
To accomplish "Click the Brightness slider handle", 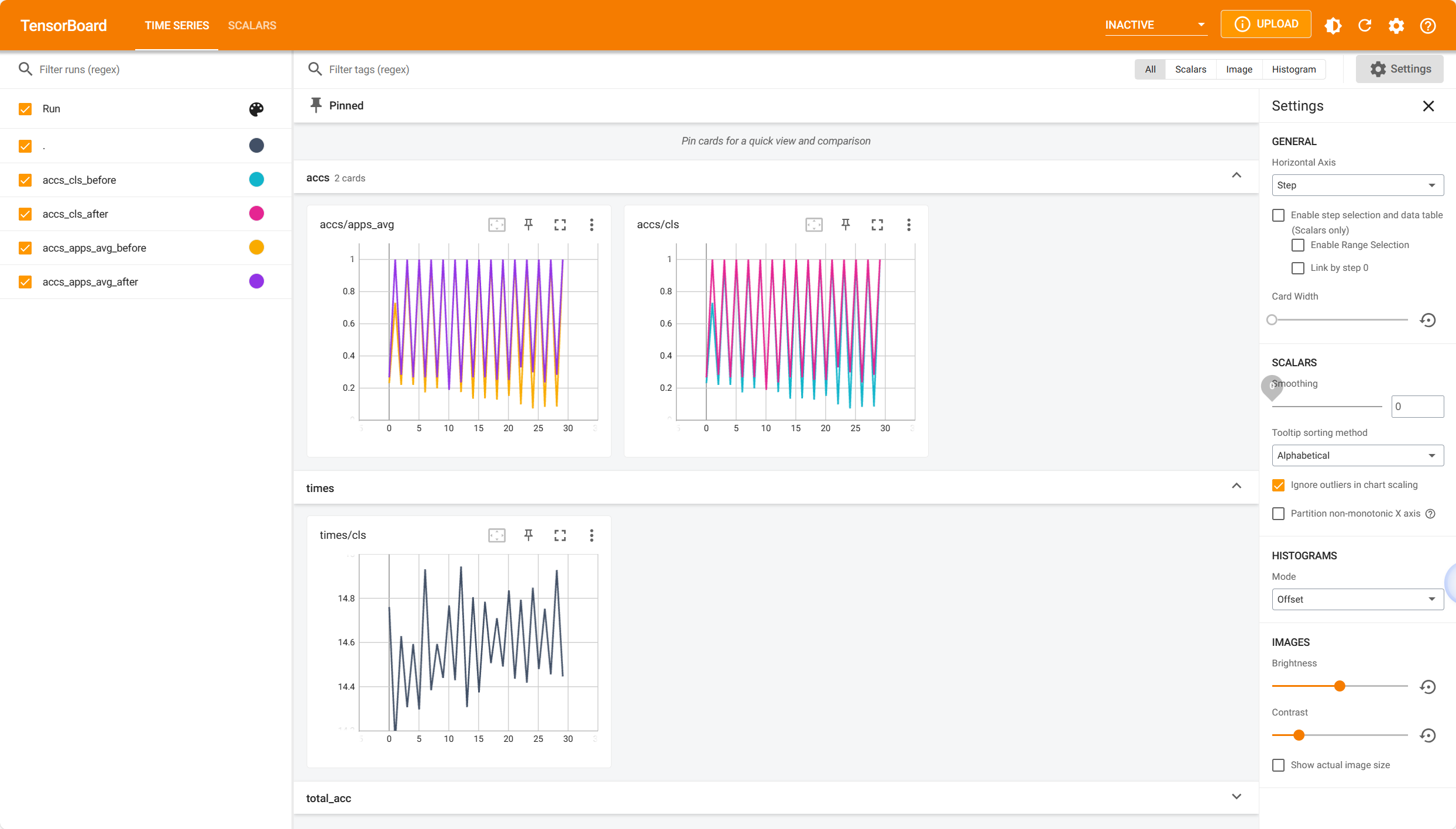I will (1340, 686).
